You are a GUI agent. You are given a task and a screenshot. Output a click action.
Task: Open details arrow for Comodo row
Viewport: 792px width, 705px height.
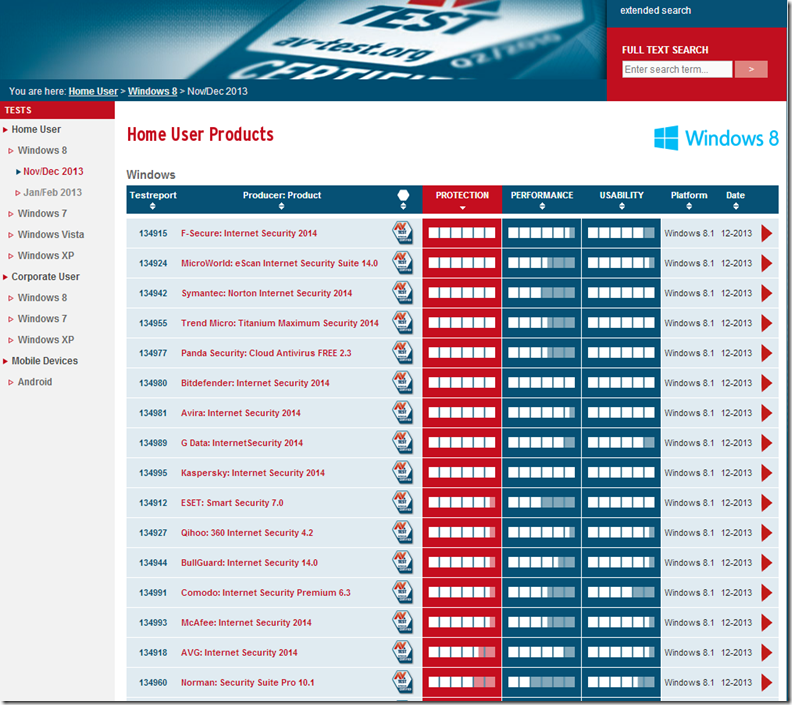767,593
